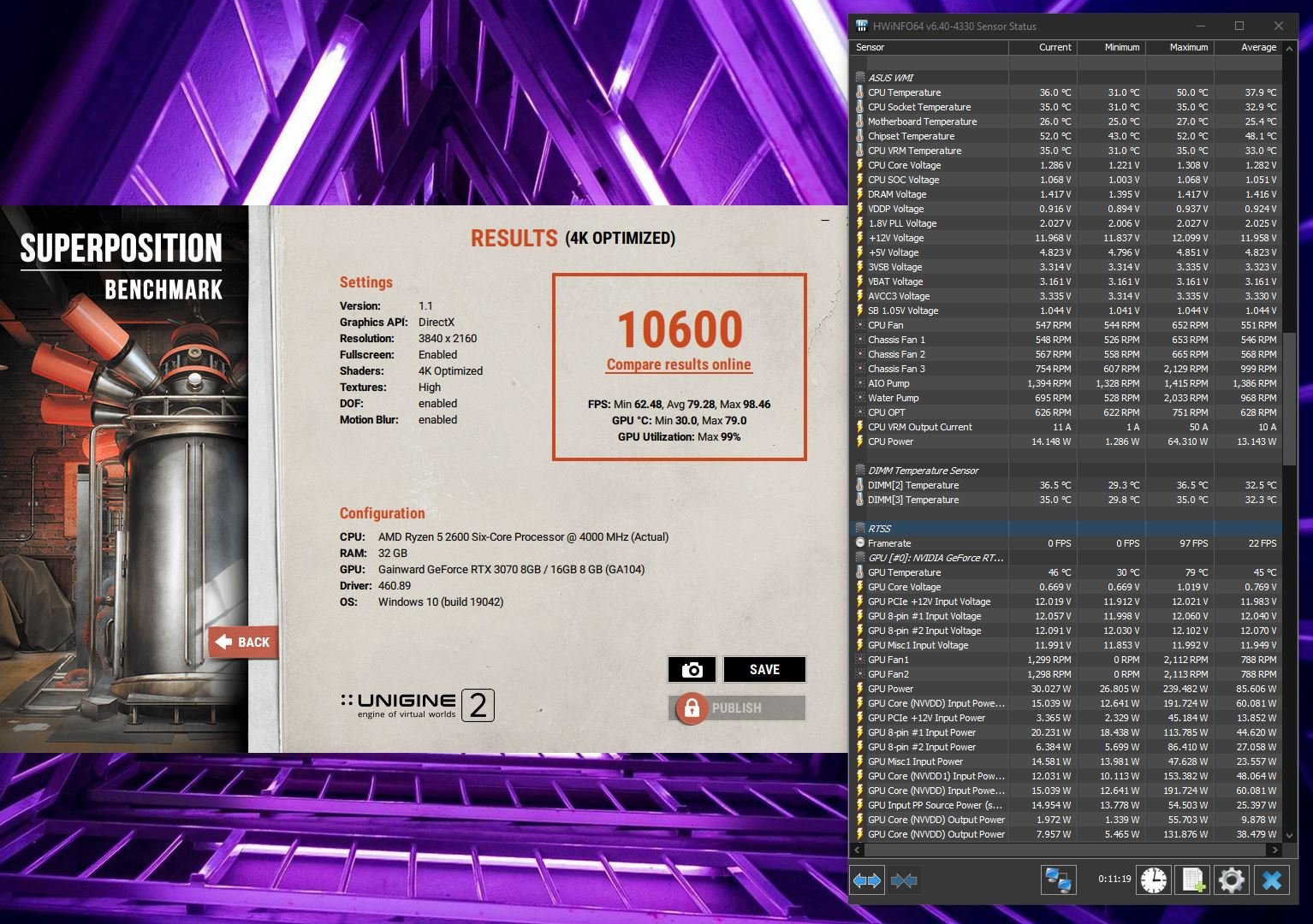Click the 10600 benchmark score
Screen dimensions: 1313x924
680,329
